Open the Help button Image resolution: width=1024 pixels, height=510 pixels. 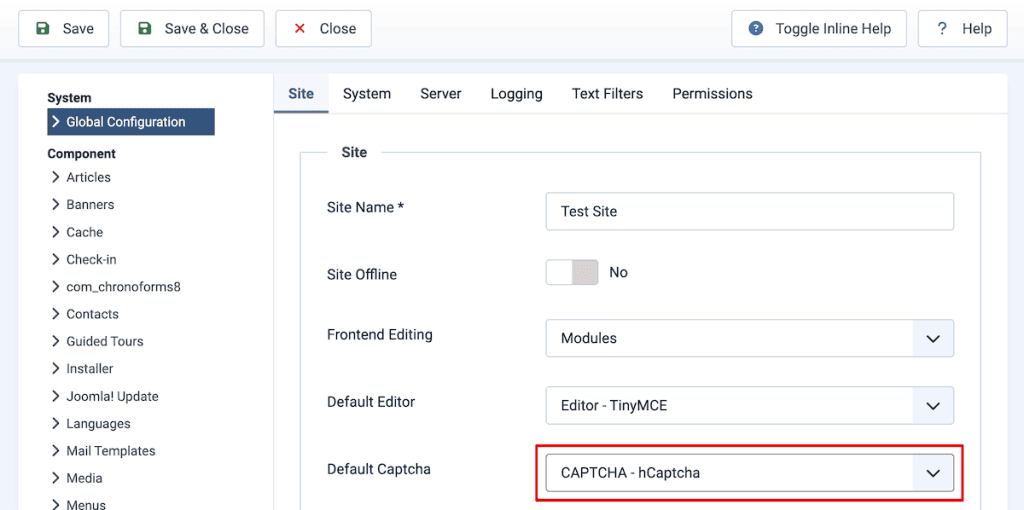pyautogui.click(x=963, y=29)
